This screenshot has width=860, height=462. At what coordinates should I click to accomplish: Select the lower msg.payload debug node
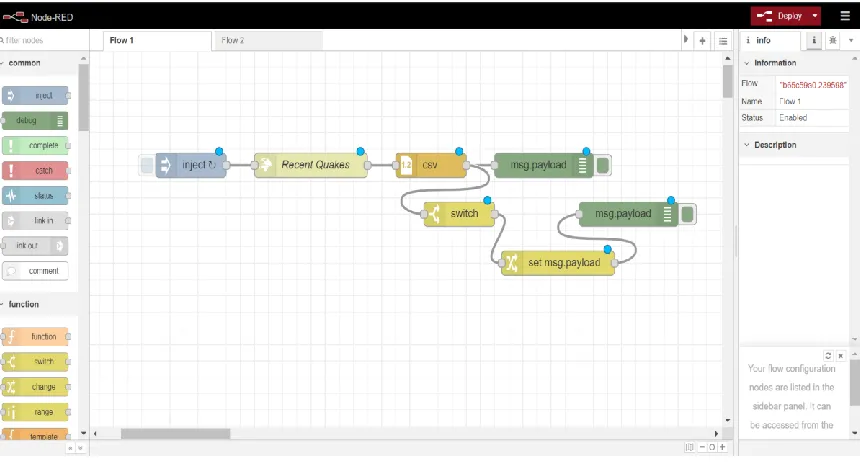(629, 214)
